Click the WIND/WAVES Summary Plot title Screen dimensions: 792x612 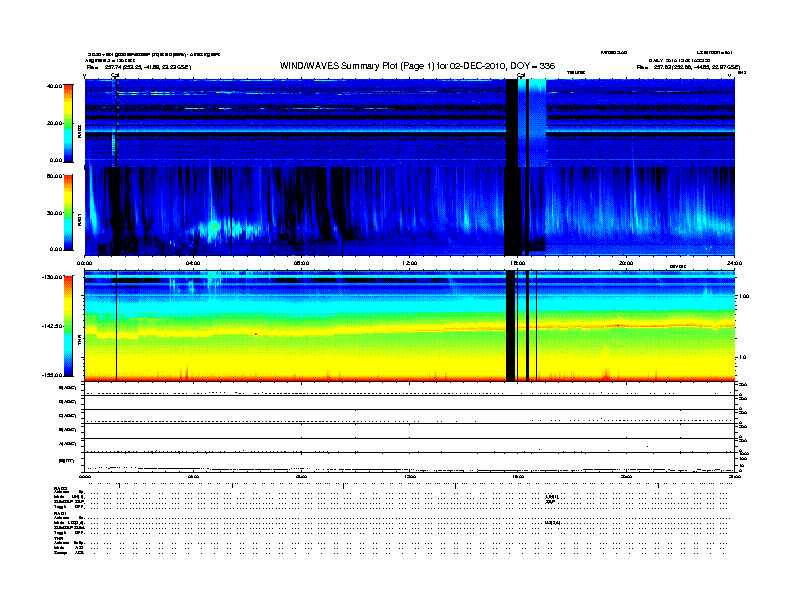click(x=417, y=66)
